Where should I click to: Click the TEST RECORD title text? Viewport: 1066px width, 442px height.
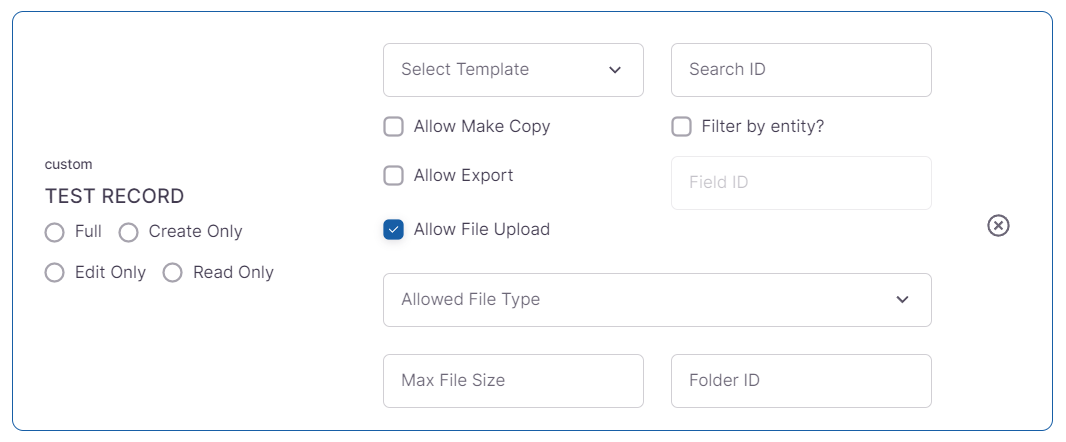115,197
